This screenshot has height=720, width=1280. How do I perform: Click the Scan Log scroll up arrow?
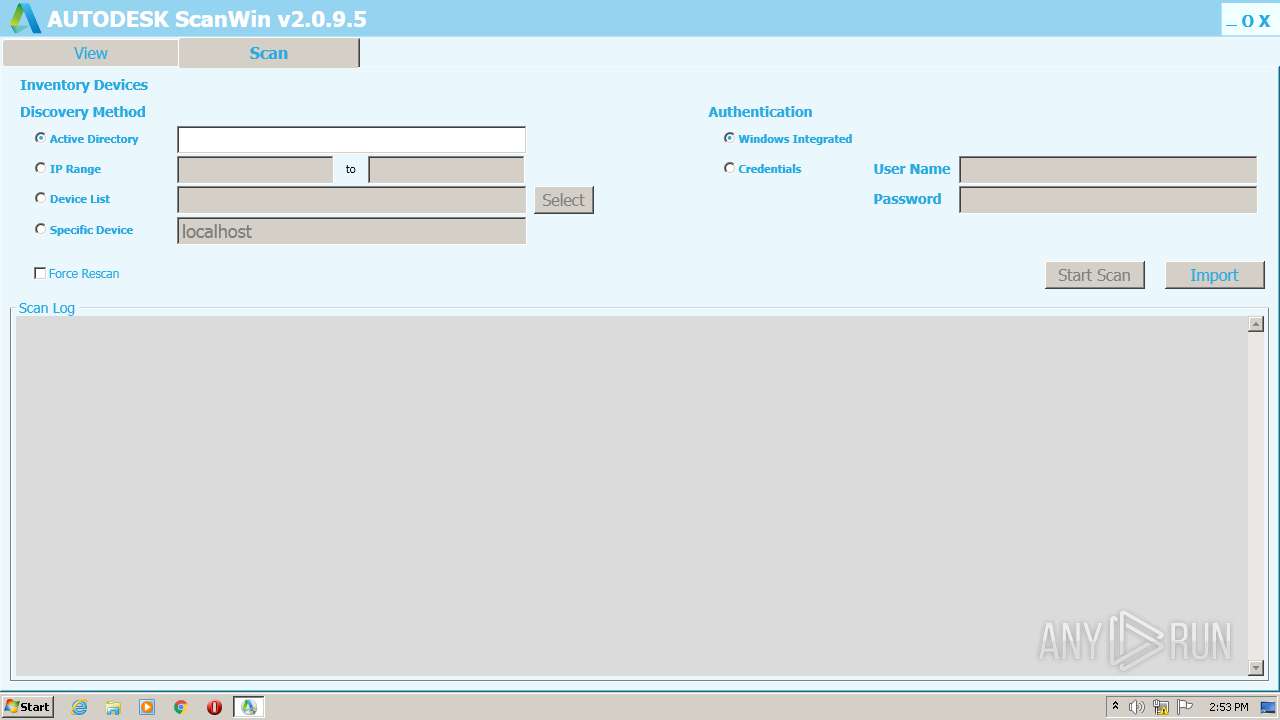point(1256,324)
